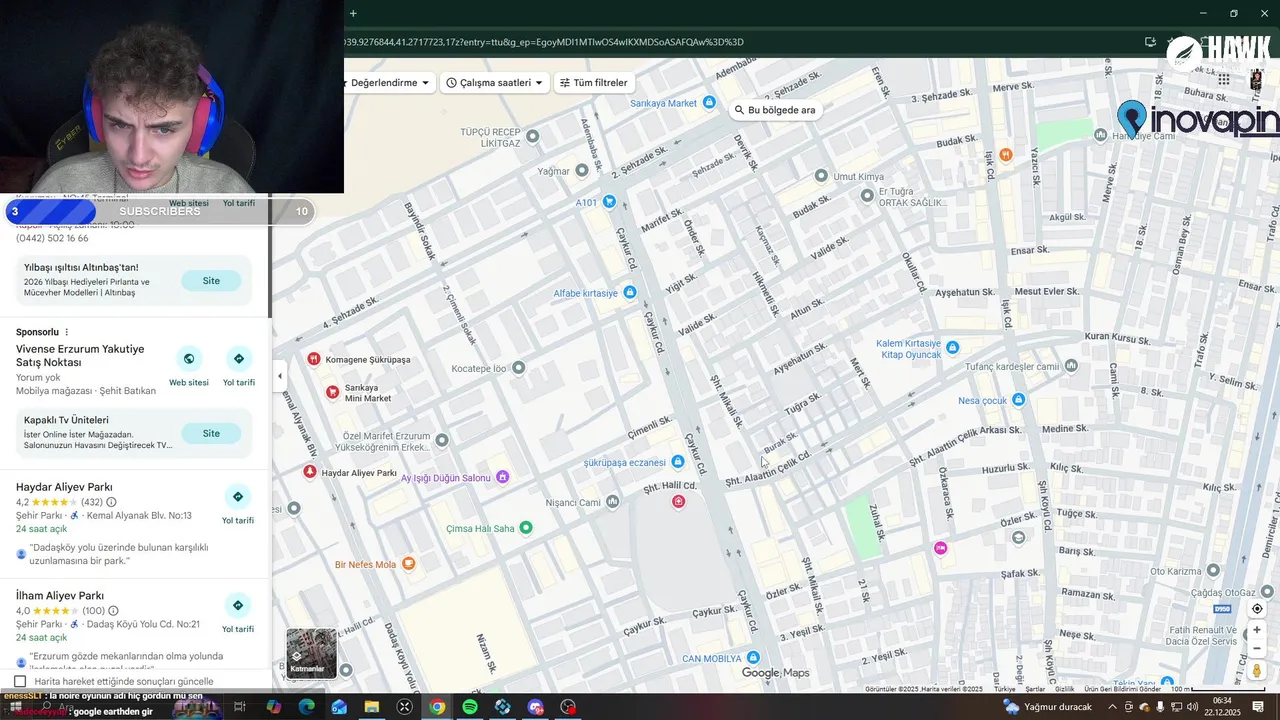Show info for Haydar Aliyev Parkı rating
Viewport: 1280px width, 720px height.
[x=111, y=502]
